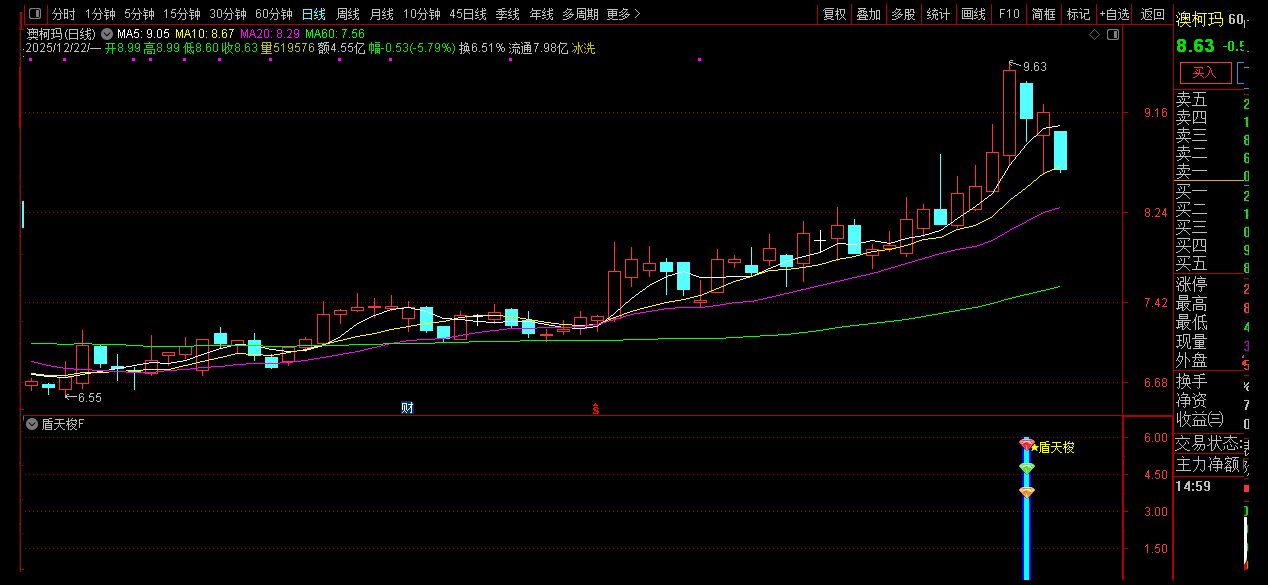Expand the 盾天梭F indicator dropdown arrow

32,424
